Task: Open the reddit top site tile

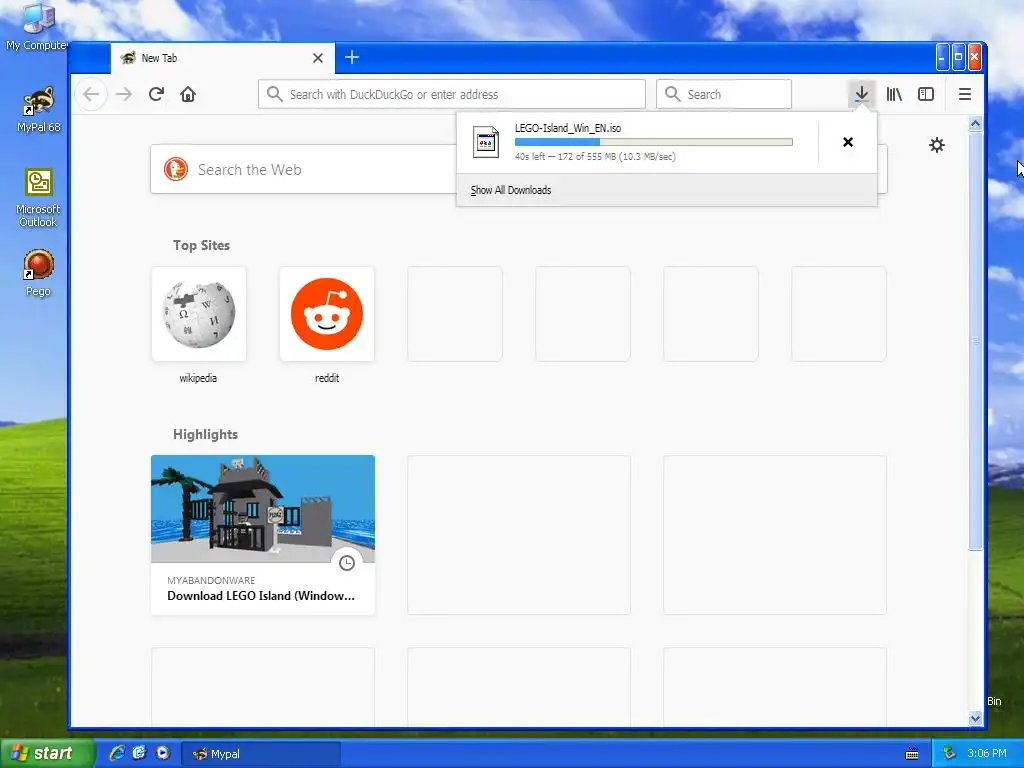Action: click(x=327, y=314)
